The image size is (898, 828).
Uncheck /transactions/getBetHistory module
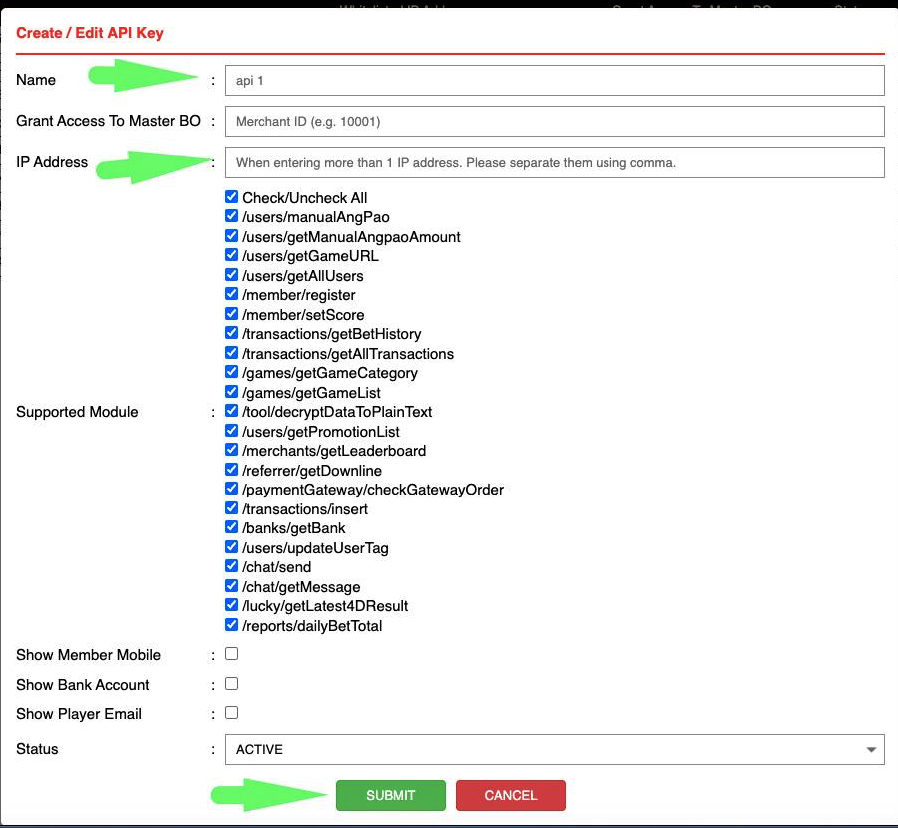[x=231, y=333]
